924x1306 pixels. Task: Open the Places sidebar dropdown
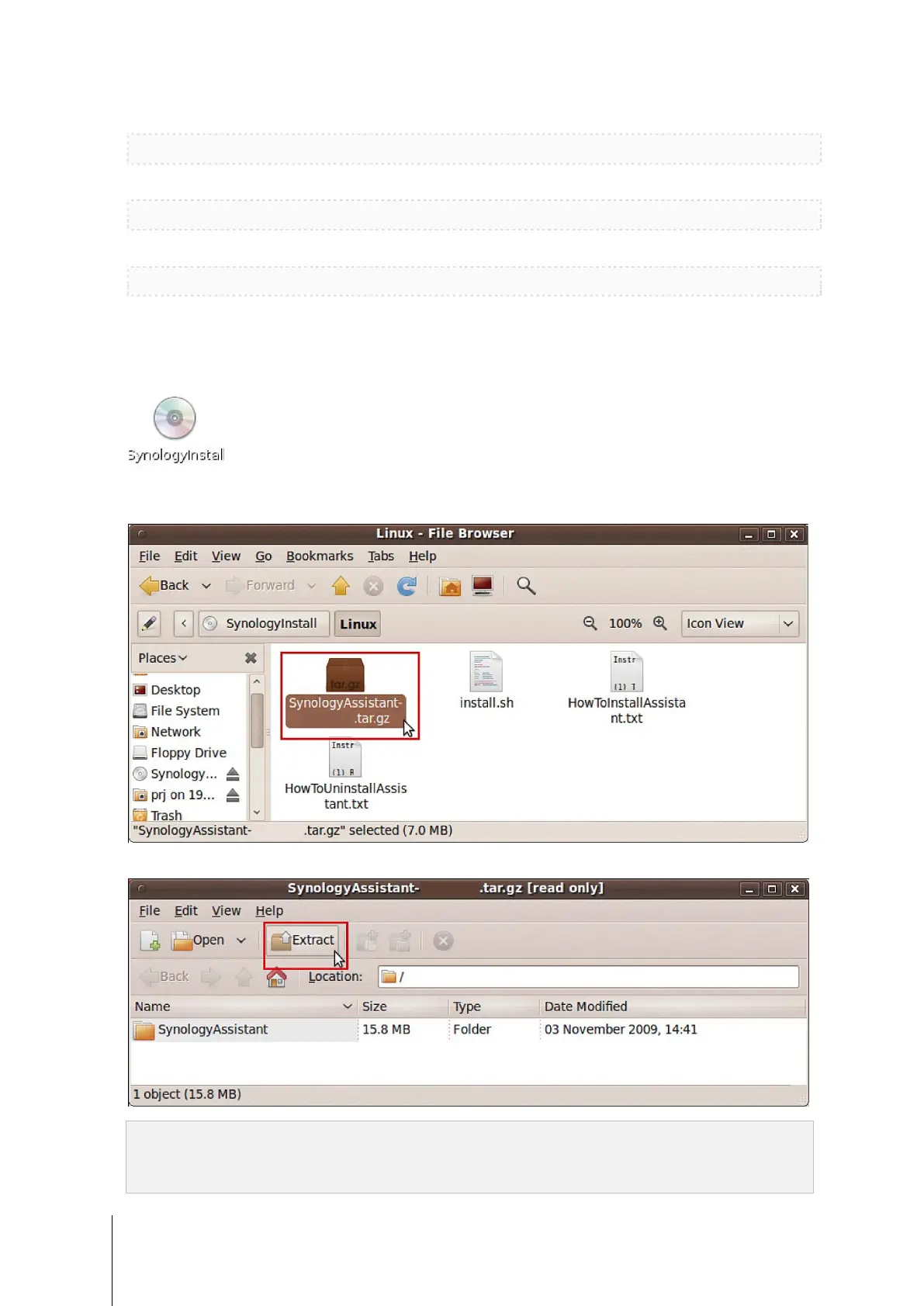[163, 658]
